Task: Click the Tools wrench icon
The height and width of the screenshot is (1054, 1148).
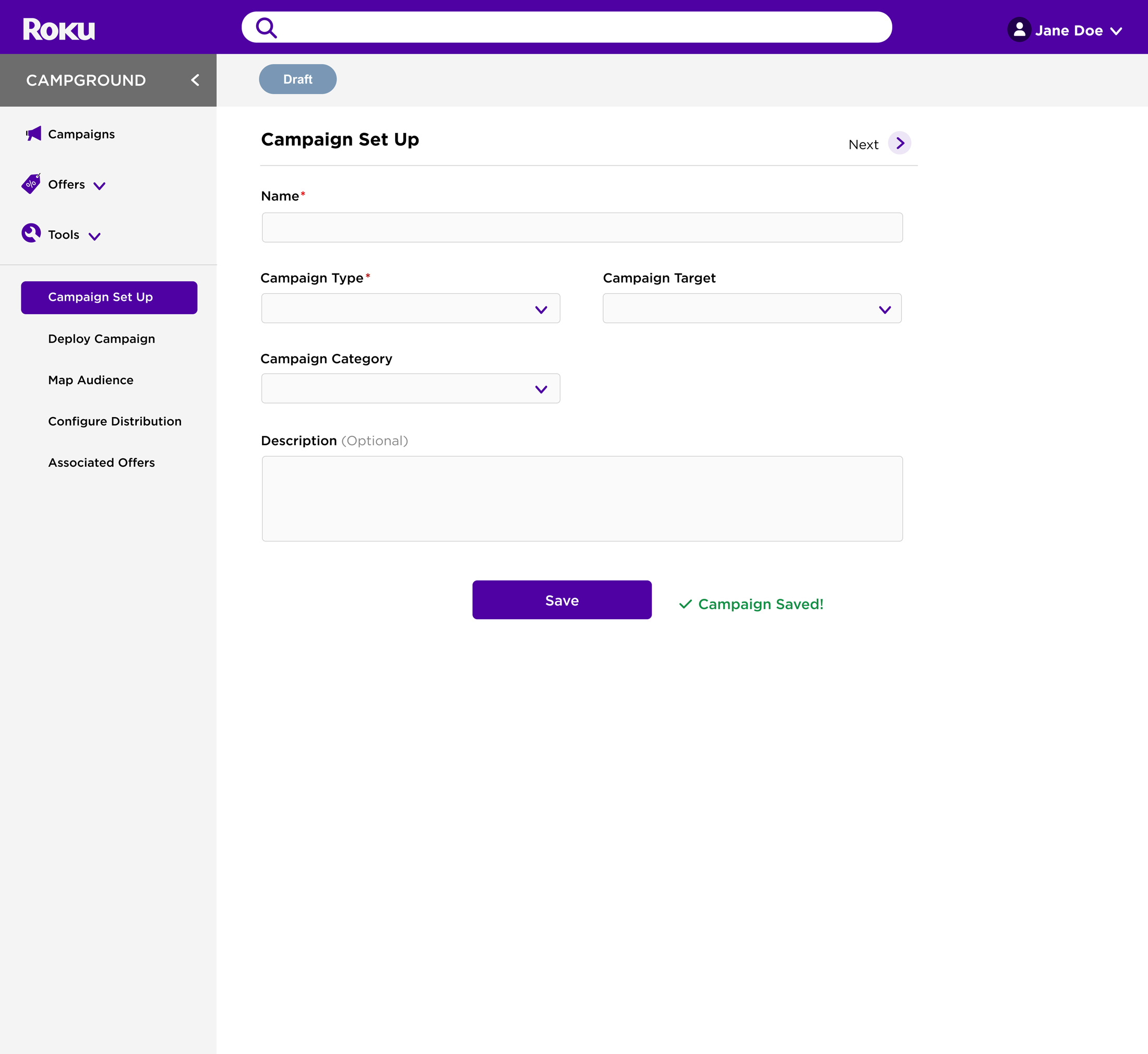Action: (x=31, y=233)
